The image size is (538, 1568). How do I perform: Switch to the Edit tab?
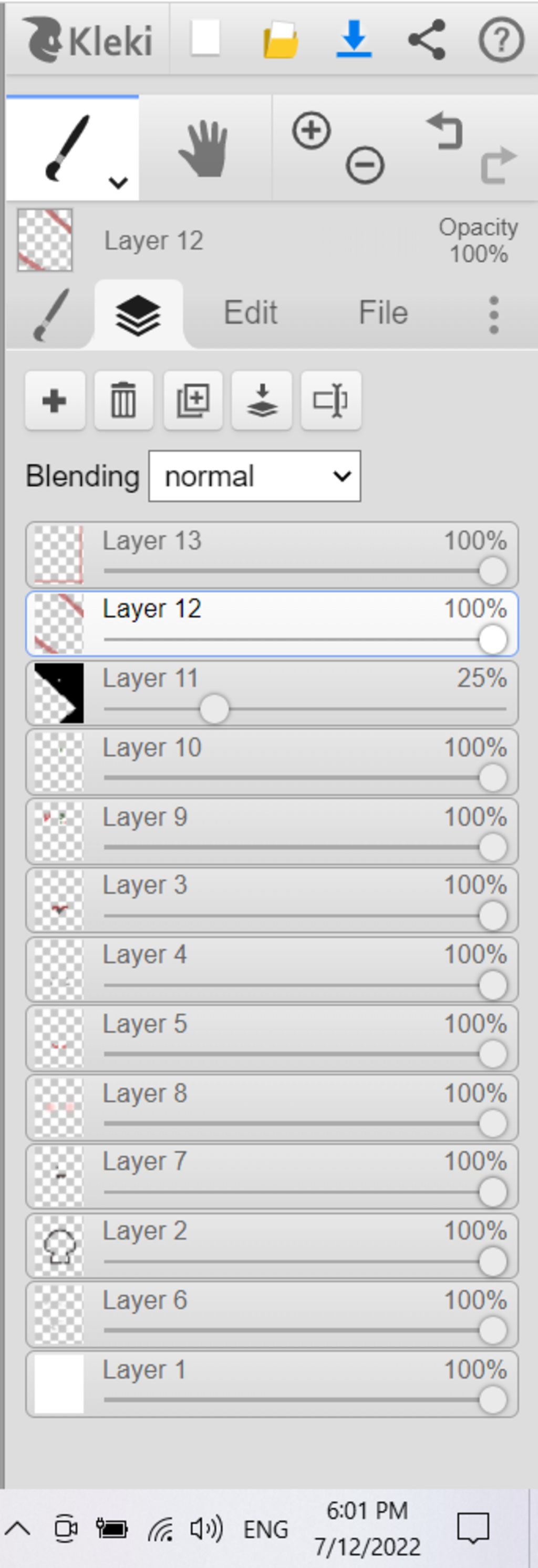(x=251, y=313)
